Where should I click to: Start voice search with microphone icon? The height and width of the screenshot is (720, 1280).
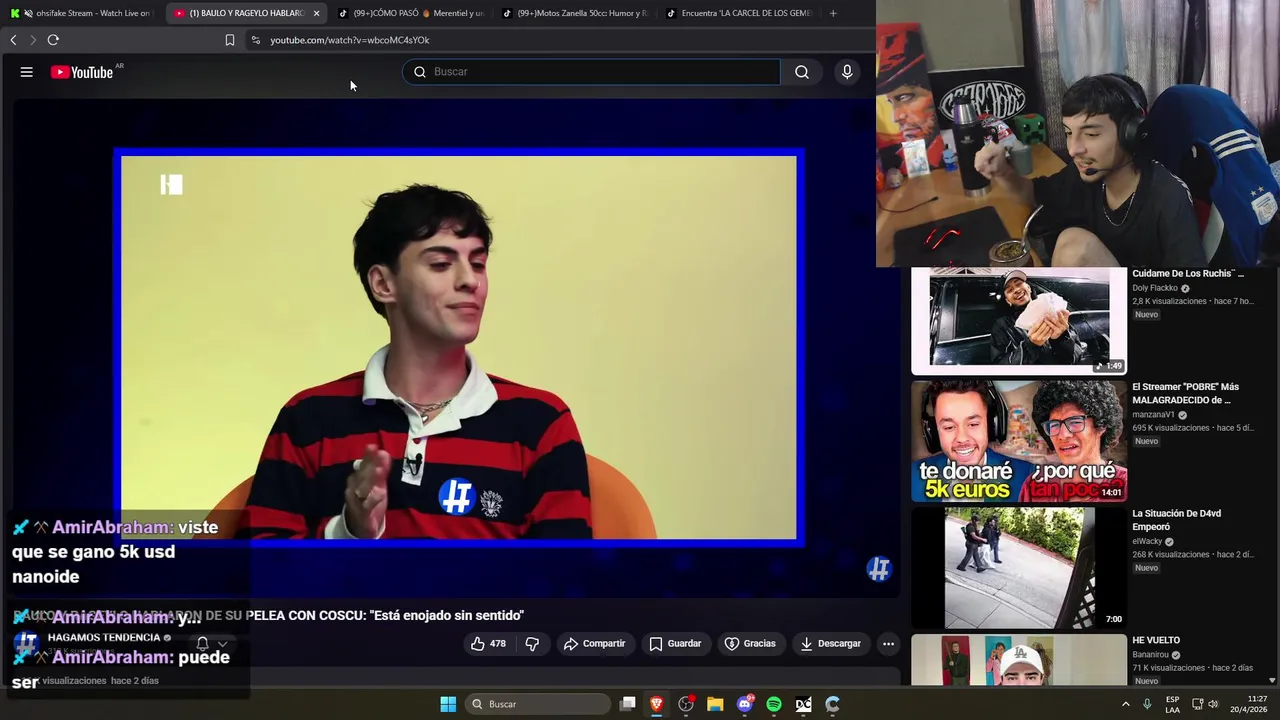coord(847,72)
